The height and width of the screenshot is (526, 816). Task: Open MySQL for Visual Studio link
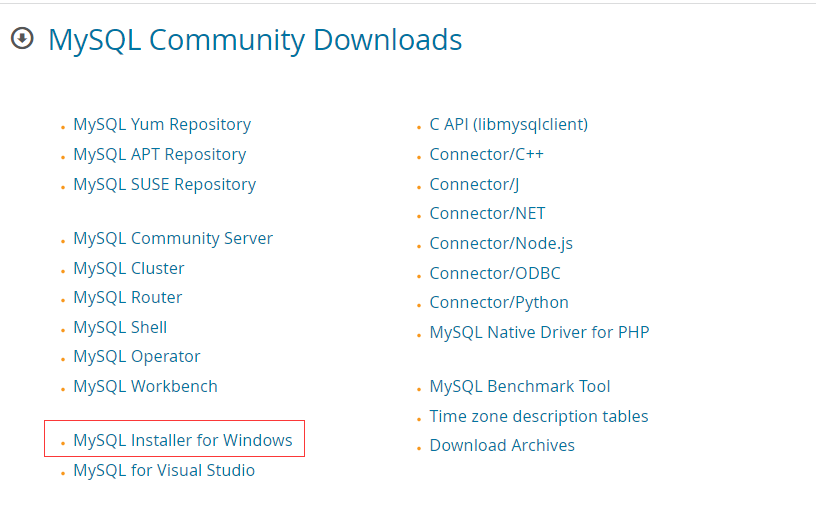click(164, 470)
